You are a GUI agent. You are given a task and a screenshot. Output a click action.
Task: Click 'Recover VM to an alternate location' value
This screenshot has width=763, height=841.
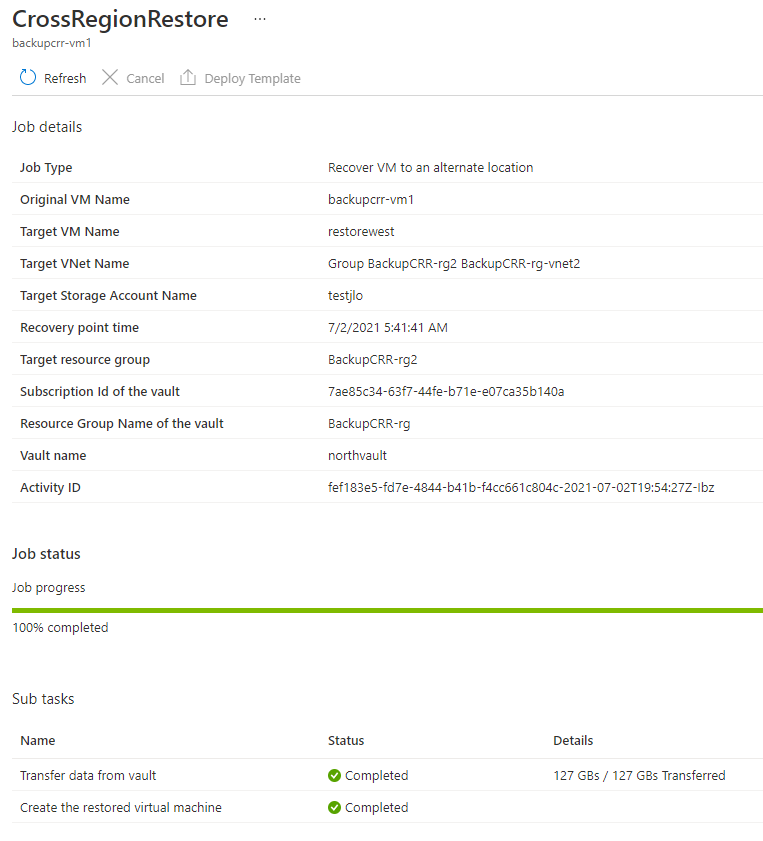tap(431, 168)
